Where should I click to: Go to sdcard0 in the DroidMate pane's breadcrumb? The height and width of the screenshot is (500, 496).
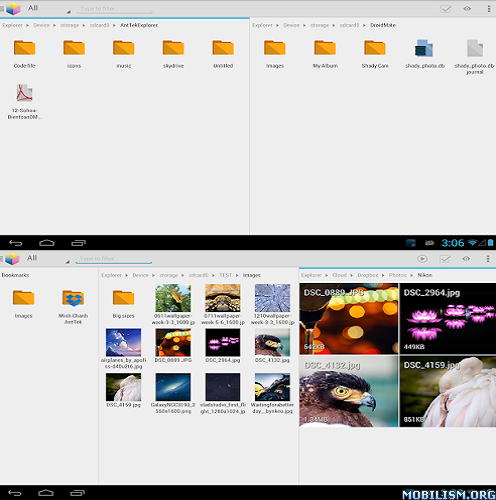click(349, 25)
